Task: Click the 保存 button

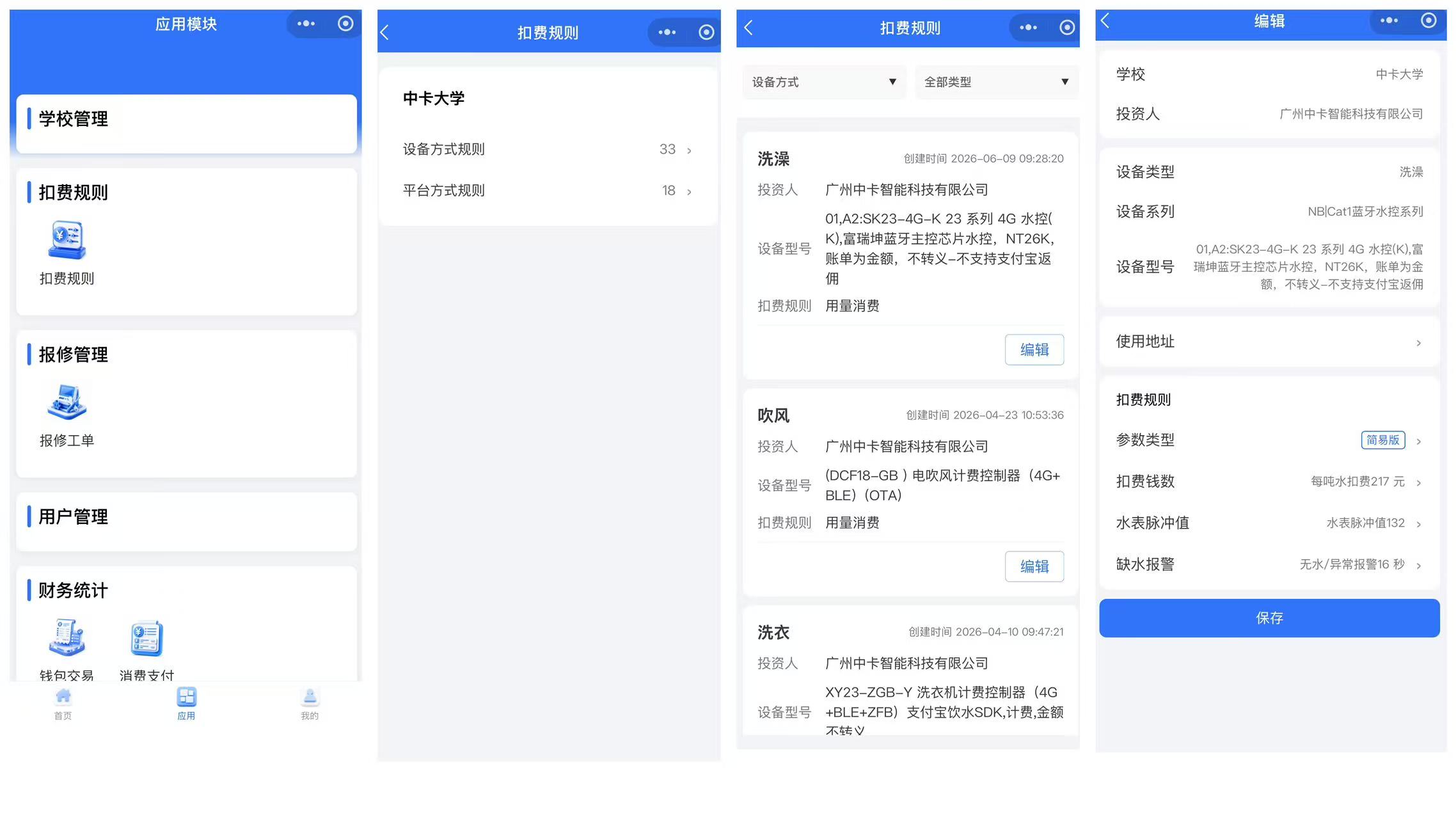Action: (1269, 618)
